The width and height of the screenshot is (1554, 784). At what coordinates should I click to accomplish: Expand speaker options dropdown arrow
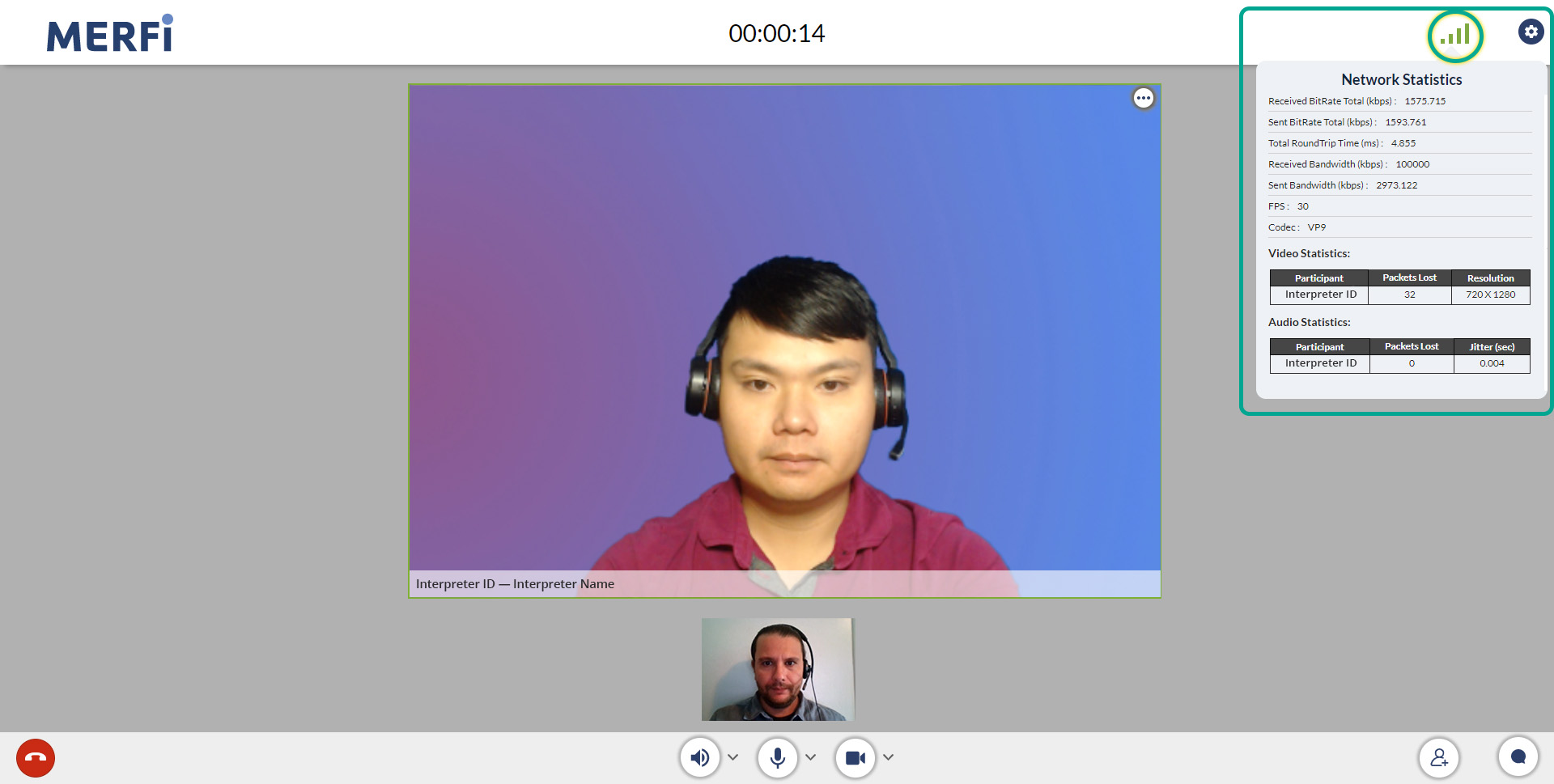click(733, 757)
